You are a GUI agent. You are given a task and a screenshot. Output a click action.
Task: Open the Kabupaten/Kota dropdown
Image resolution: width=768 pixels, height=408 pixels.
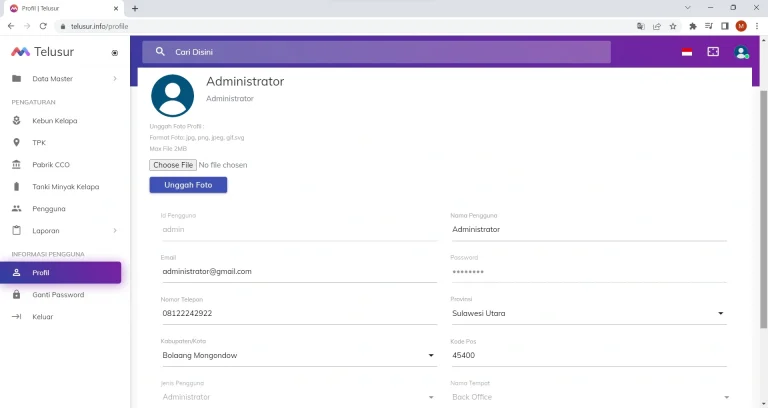click(x=299, y=356)
